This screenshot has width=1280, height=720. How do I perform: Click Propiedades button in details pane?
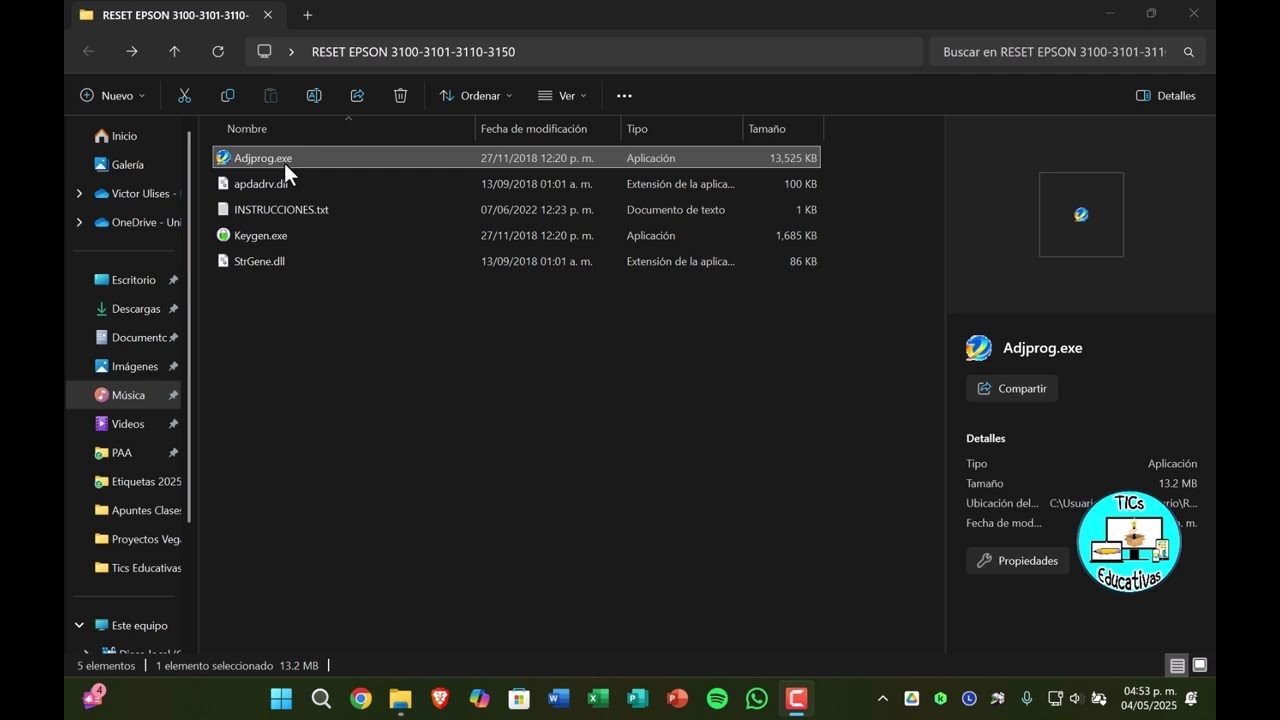pyautogui.click(x=1018, y=561)
